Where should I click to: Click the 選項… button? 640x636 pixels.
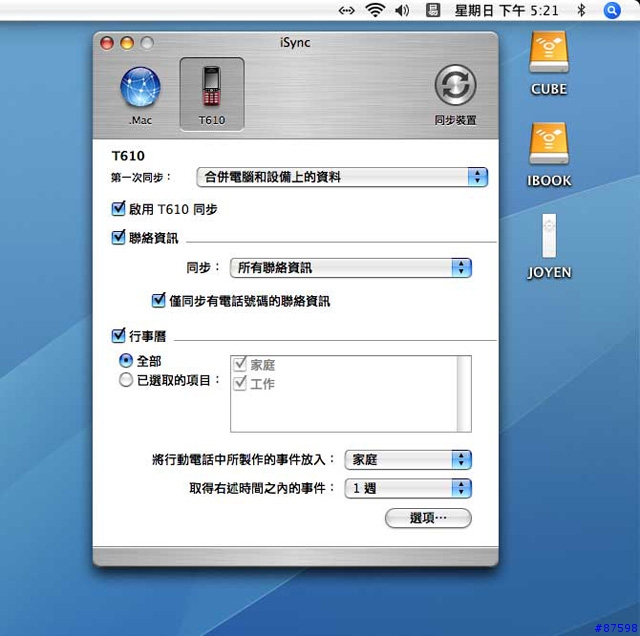[x=428, y=518]
